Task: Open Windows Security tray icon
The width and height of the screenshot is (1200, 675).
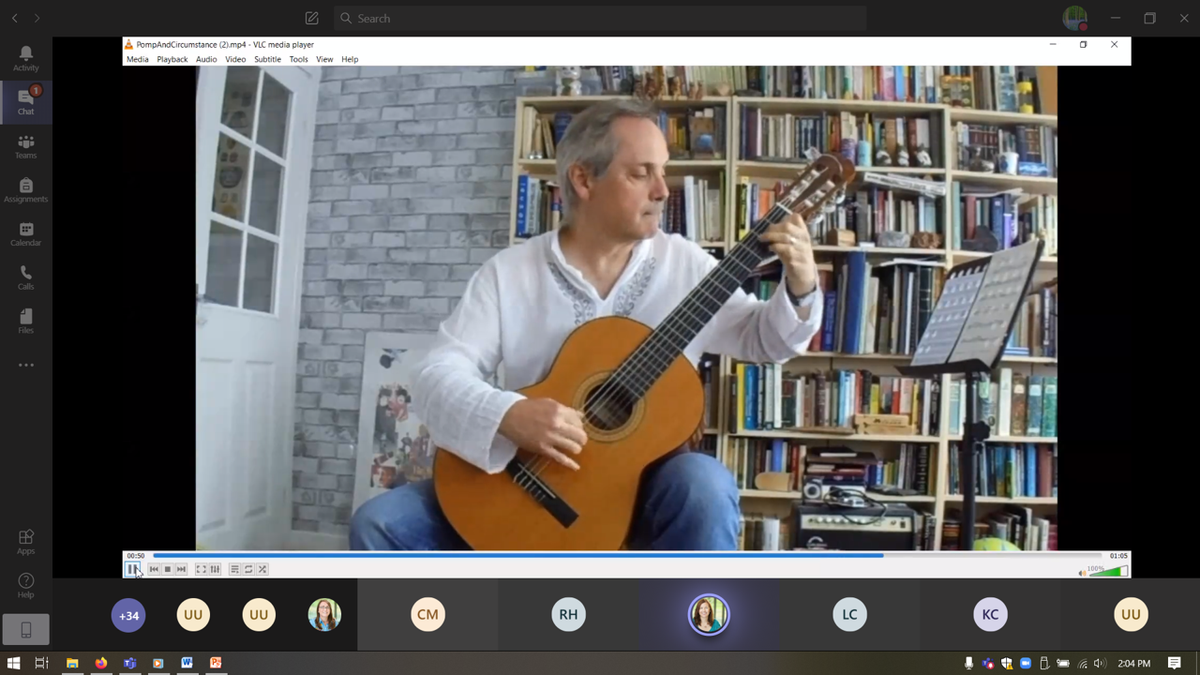Action: pos(1007,663)
